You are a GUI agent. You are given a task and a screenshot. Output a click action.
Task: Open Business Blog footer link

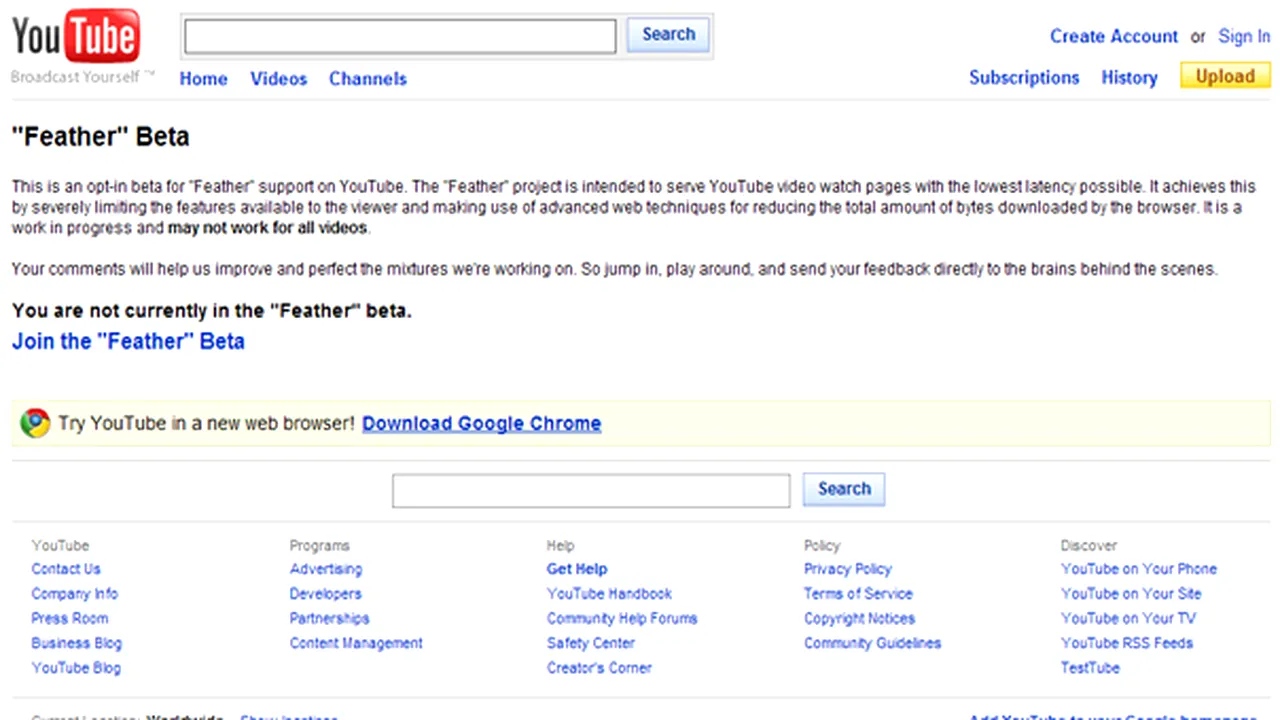[x=76, y=643]
